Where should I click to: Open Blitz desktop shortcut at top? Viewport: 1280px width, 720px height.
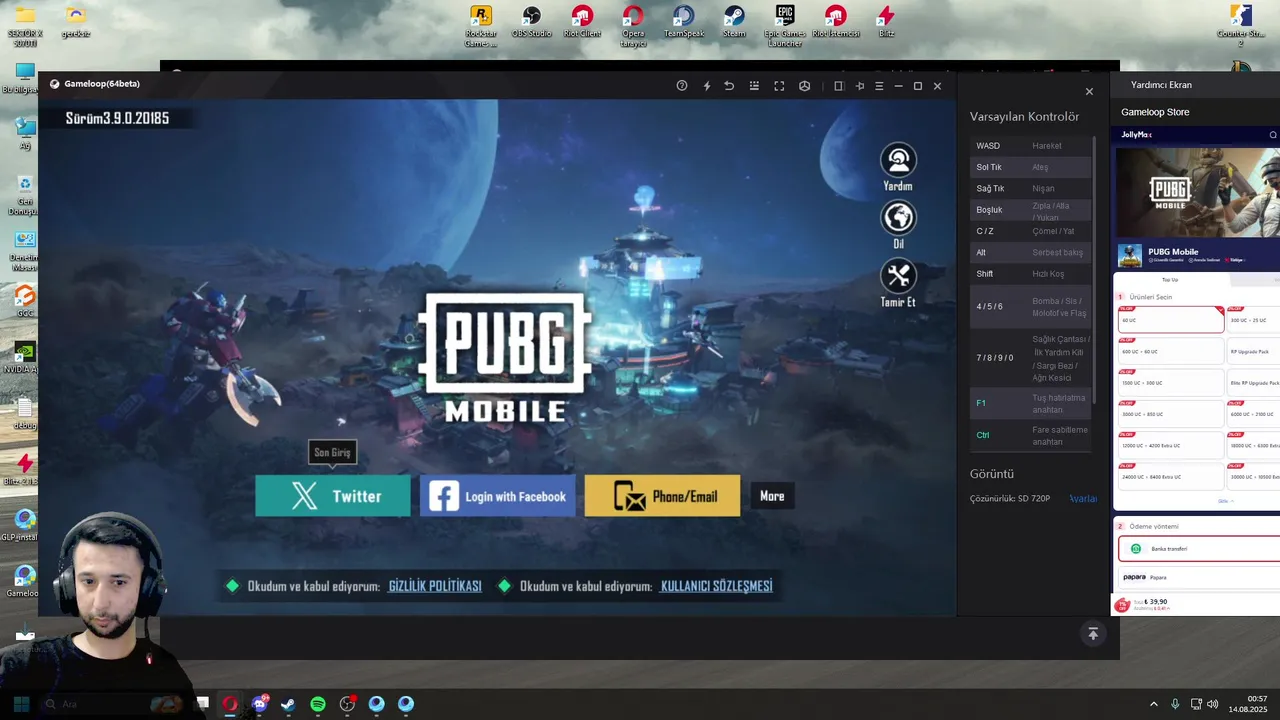point(886,22)
